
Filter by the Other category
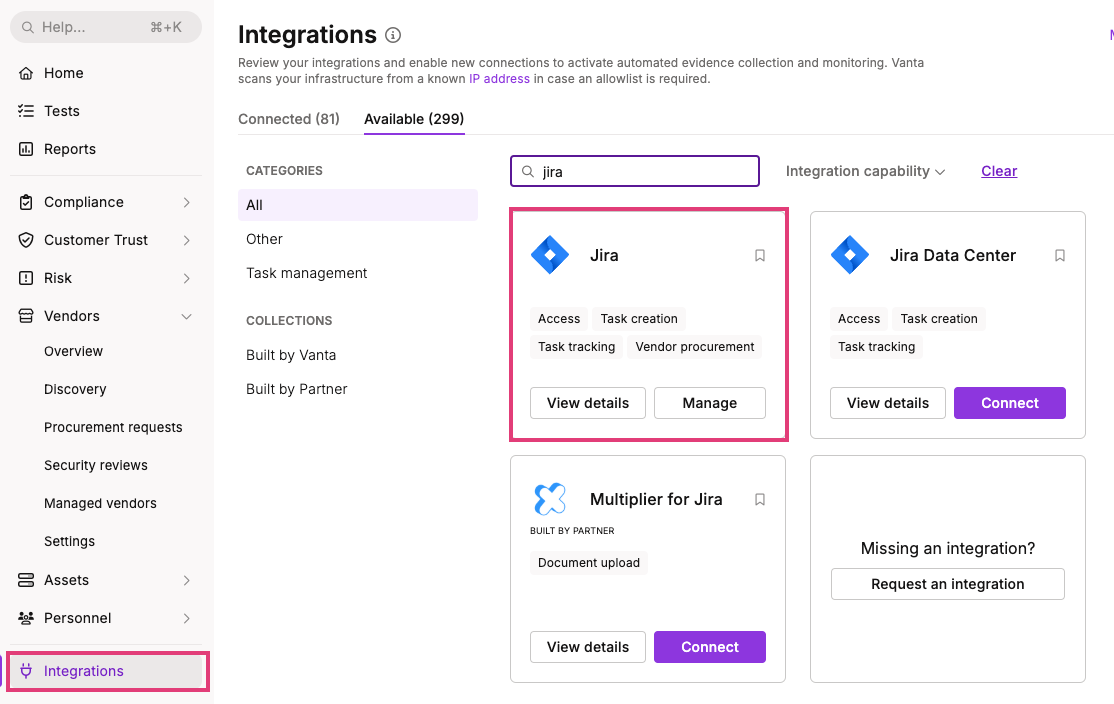tap(264, 239)
